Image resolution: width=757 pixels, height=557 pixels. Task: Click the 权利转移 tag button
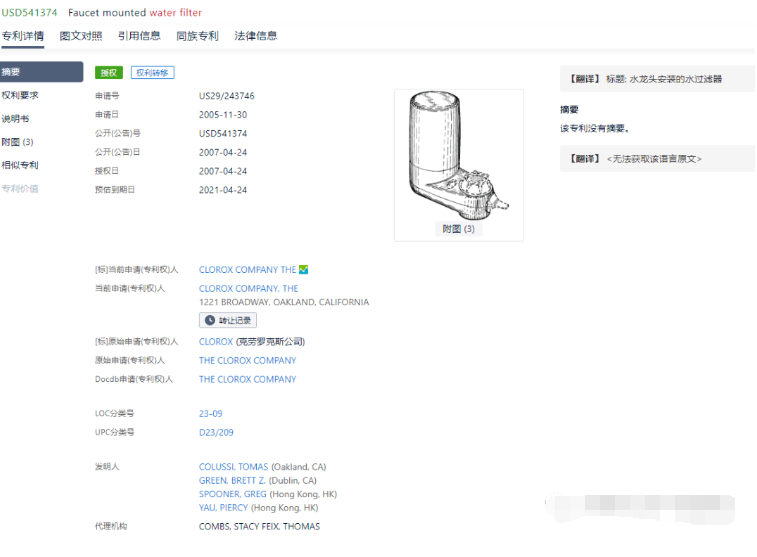152,73
